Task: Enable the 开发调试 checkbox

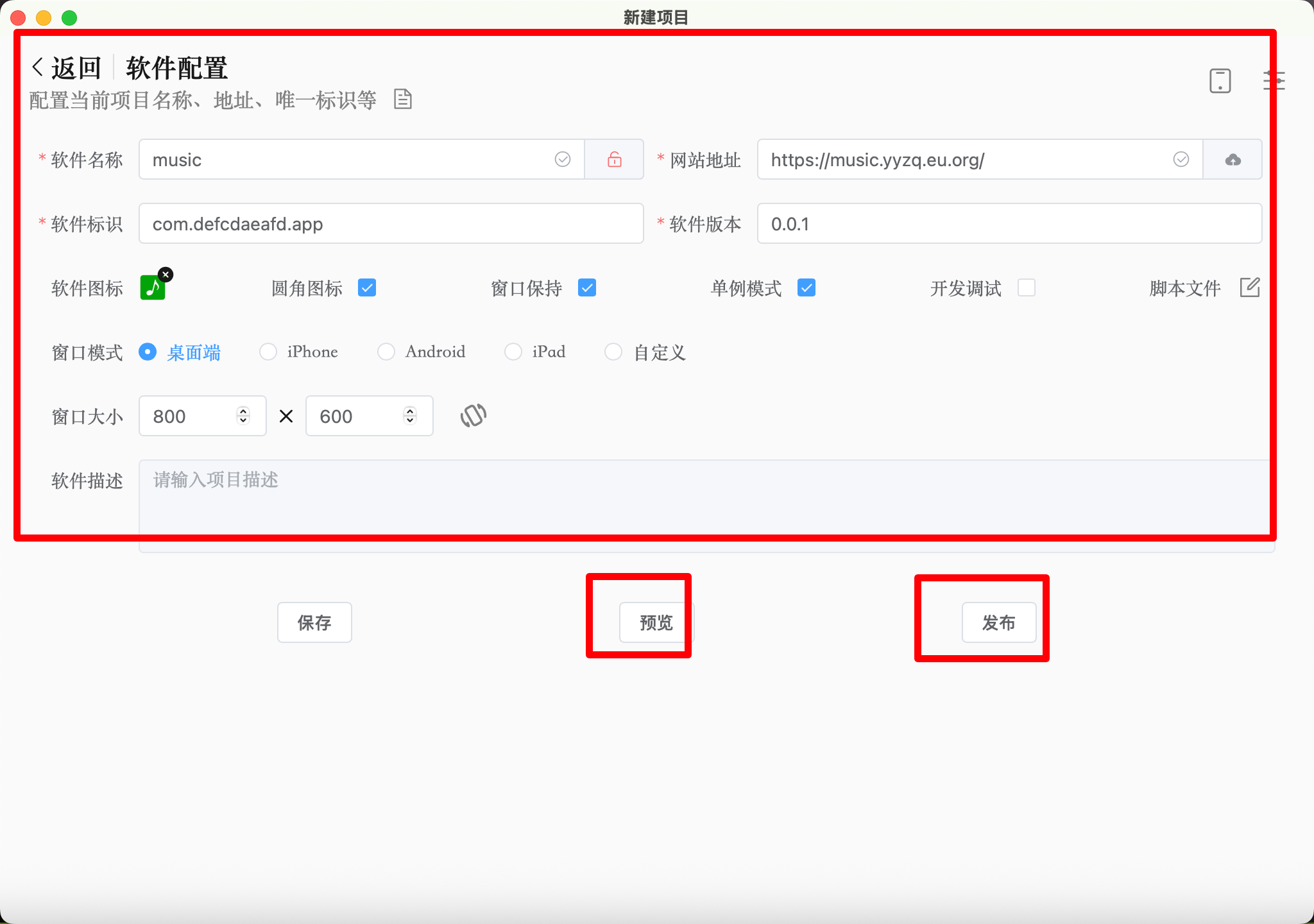Action: click(x=1027, y=287)
